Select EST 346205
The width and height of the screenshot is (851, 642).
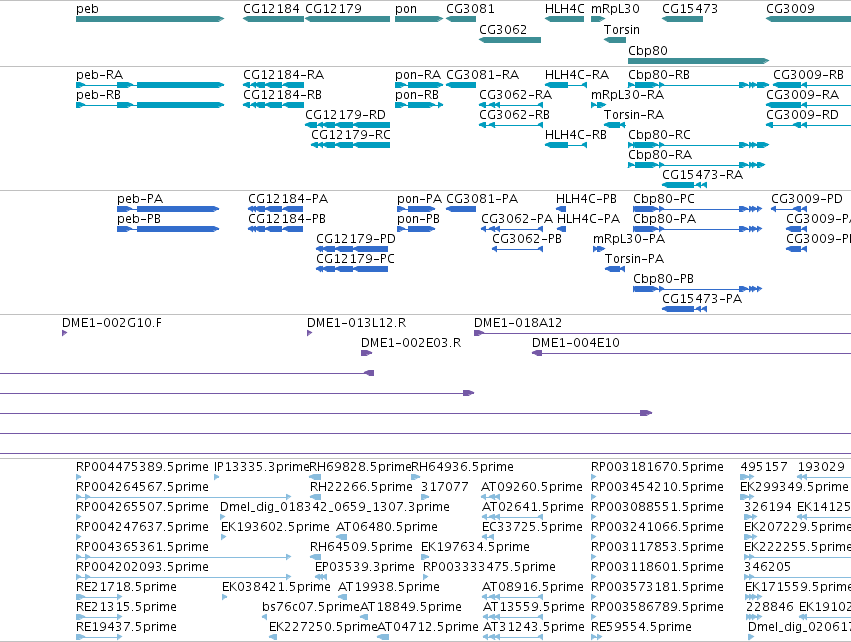767,567
